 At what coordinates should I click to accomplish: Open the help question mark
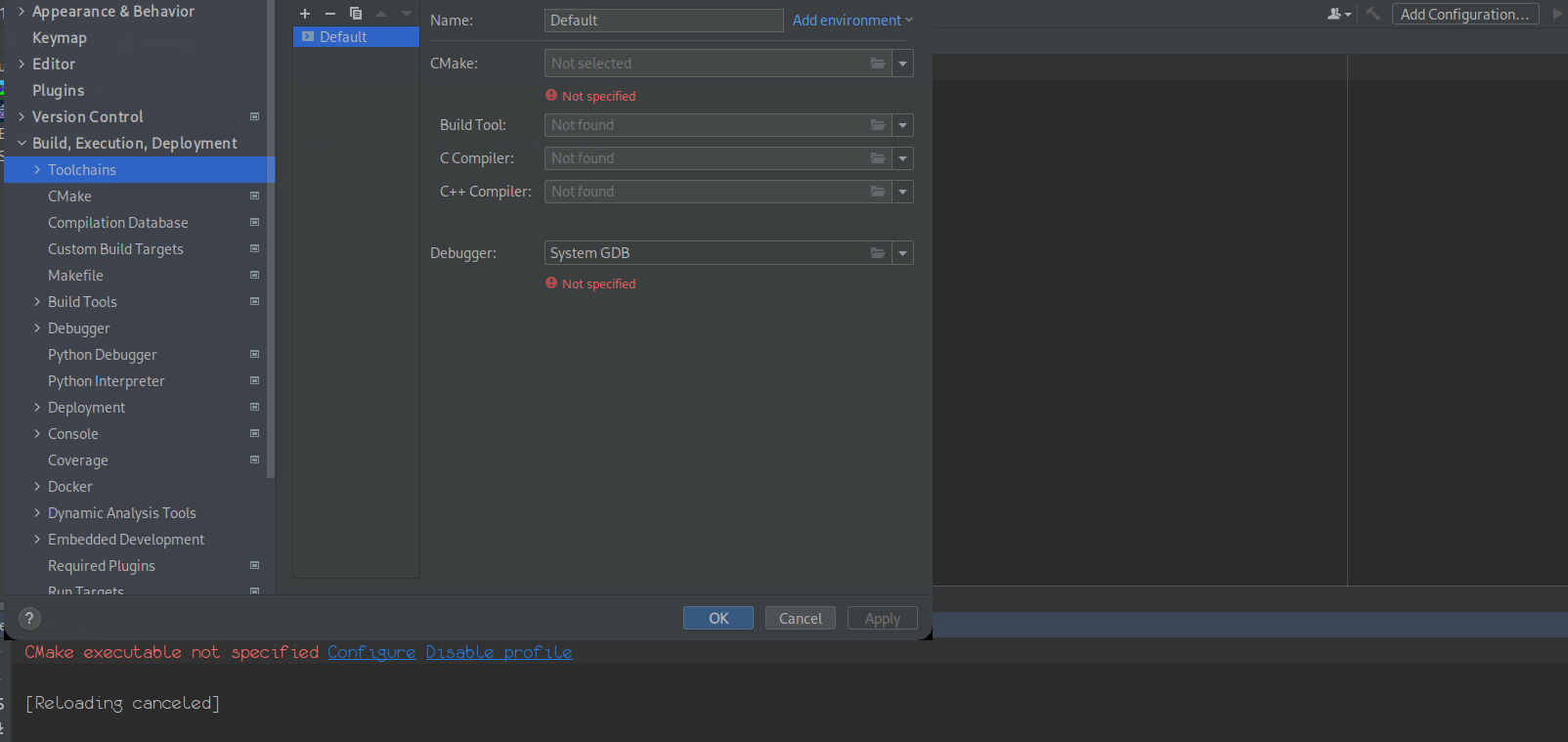coord(29,618)
